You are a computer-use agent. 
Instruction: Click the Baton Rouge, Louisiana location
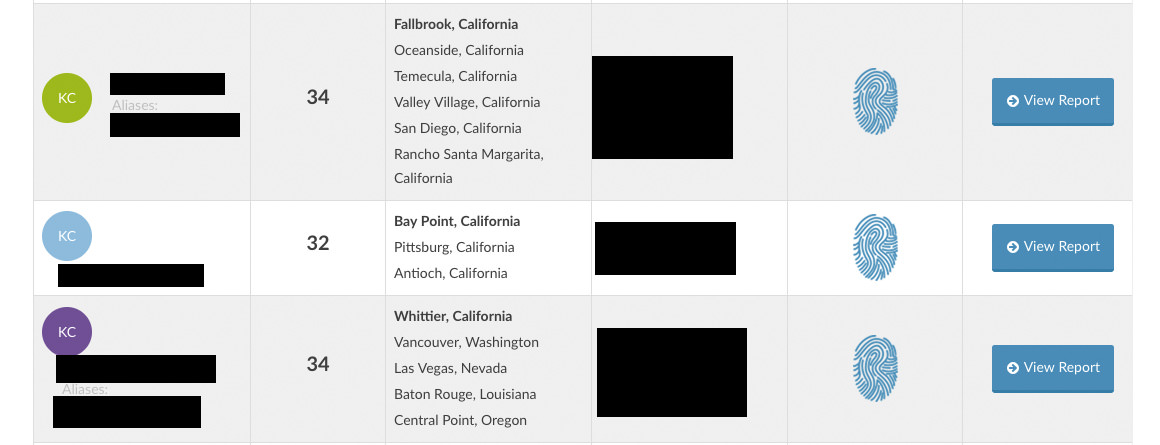(x=465, y=394)
